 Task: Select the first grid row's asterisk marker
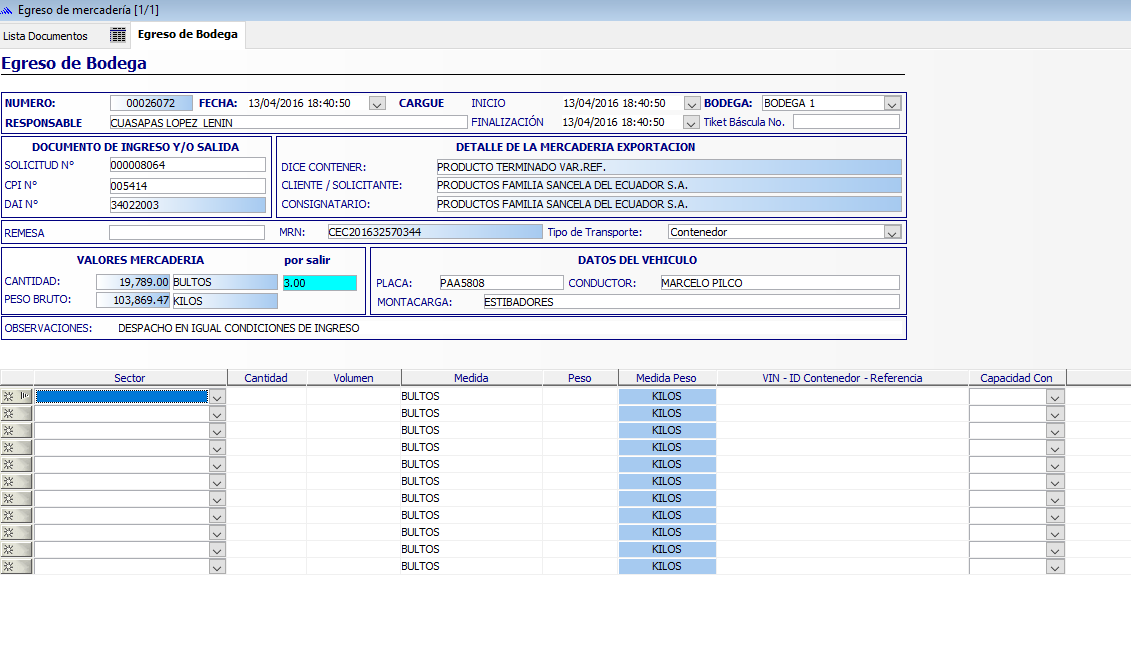click(x=9, y=396)
